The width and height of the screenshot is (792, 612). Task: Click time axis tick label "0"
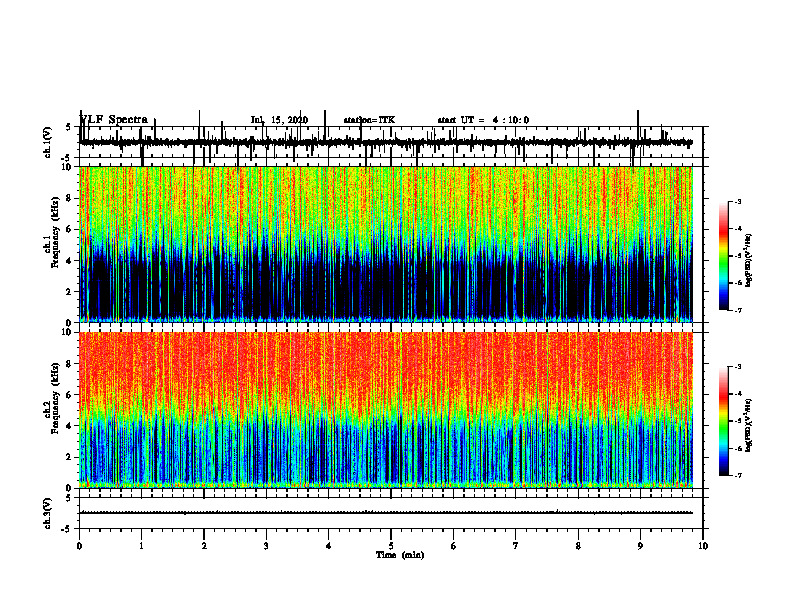coord(79,546)
